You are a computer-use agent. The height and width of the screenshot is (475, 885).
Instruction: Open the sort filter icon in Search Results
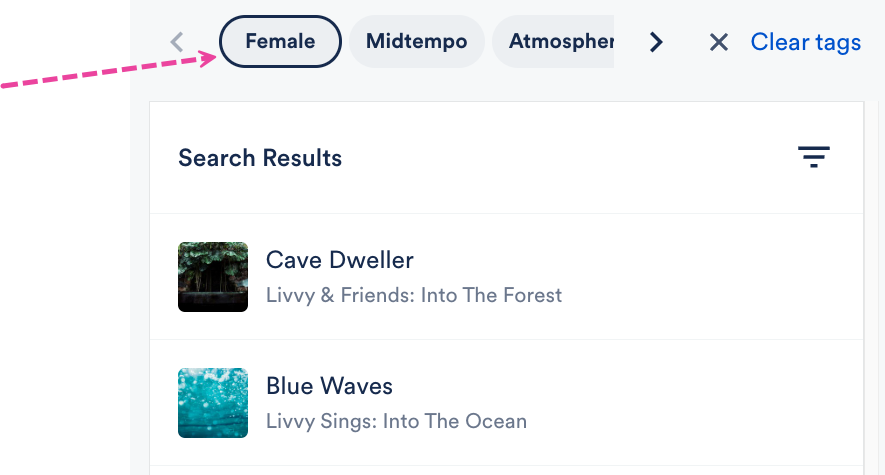(813, 157)
